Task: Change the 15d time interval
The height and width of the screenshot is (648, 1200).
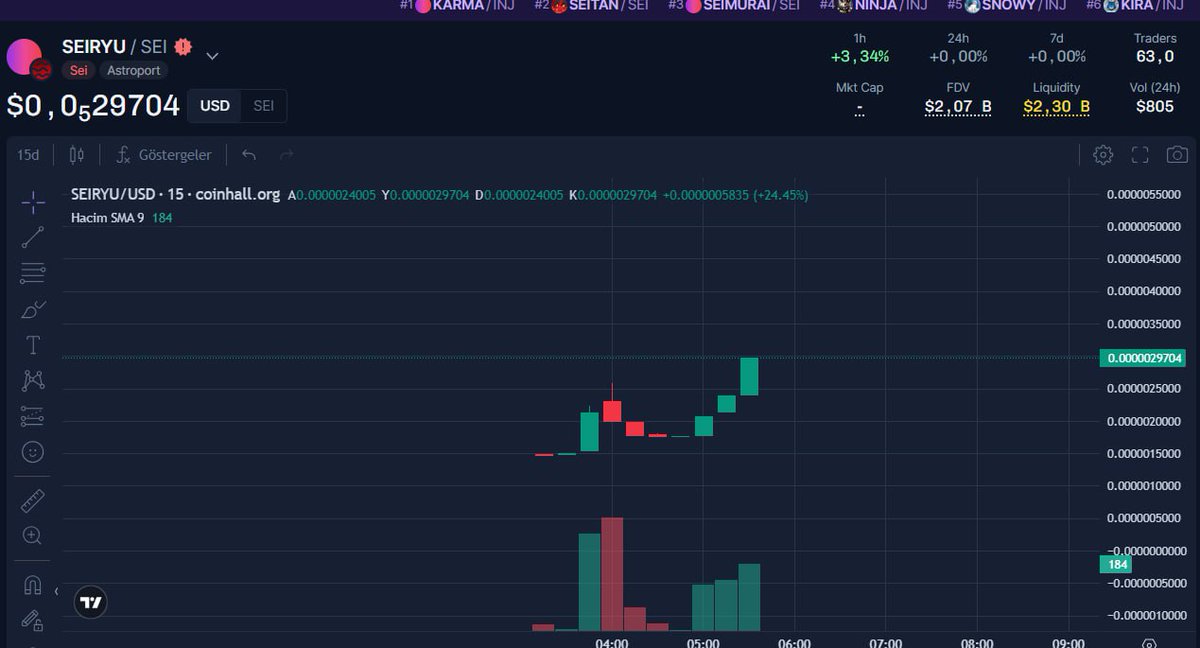Action: (x=28, y=155)
